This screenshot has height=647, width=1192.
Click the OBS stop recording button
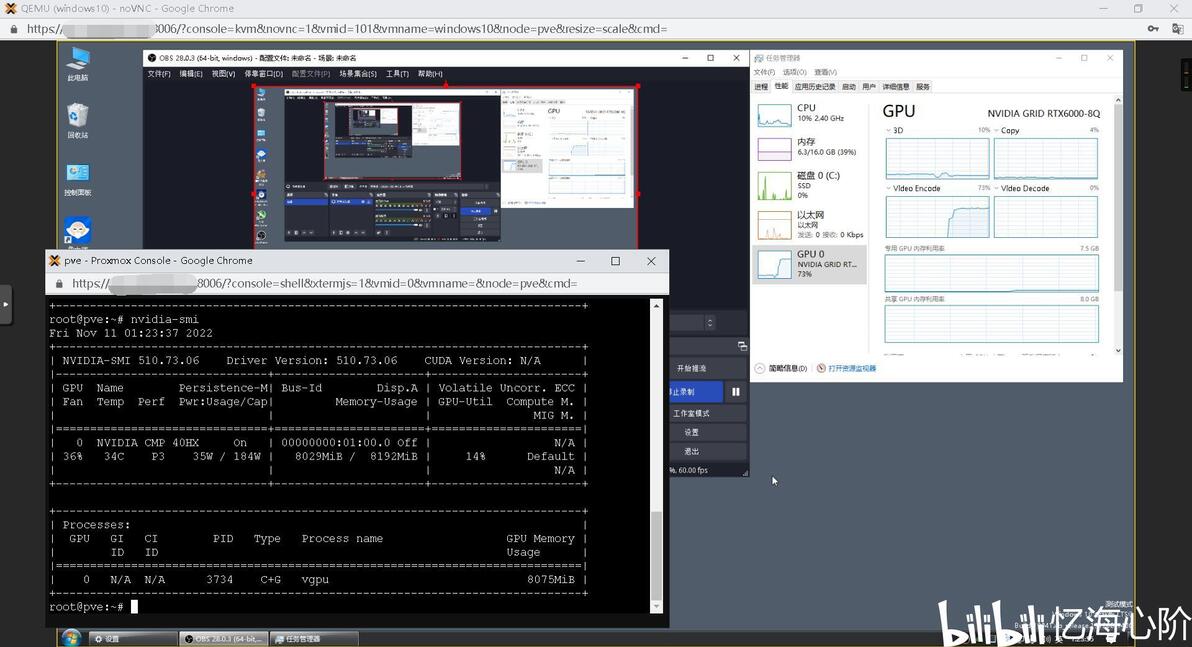coord(696,392)
